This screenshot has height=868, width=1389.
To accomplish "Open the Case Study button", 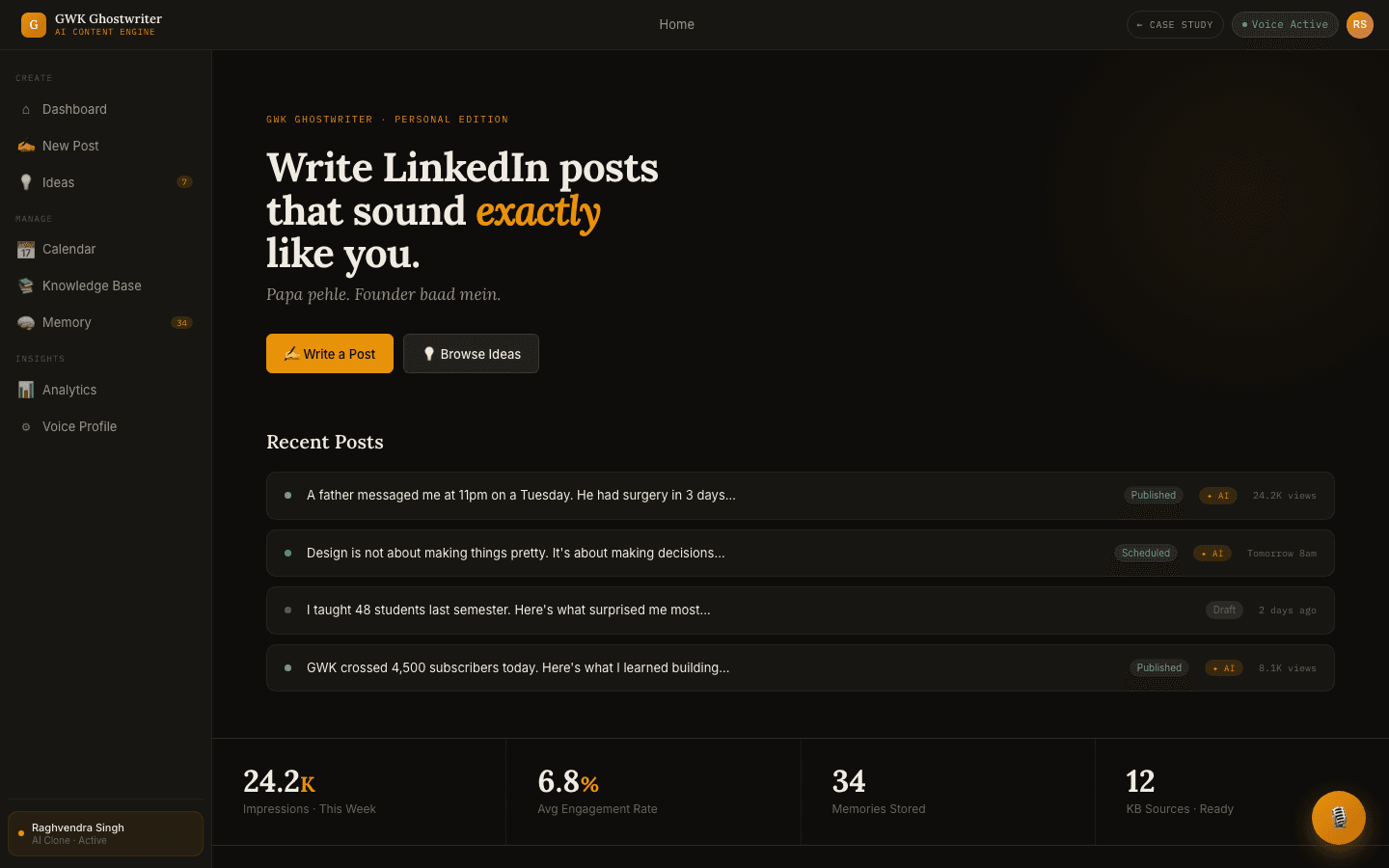I will (1175, 25).
